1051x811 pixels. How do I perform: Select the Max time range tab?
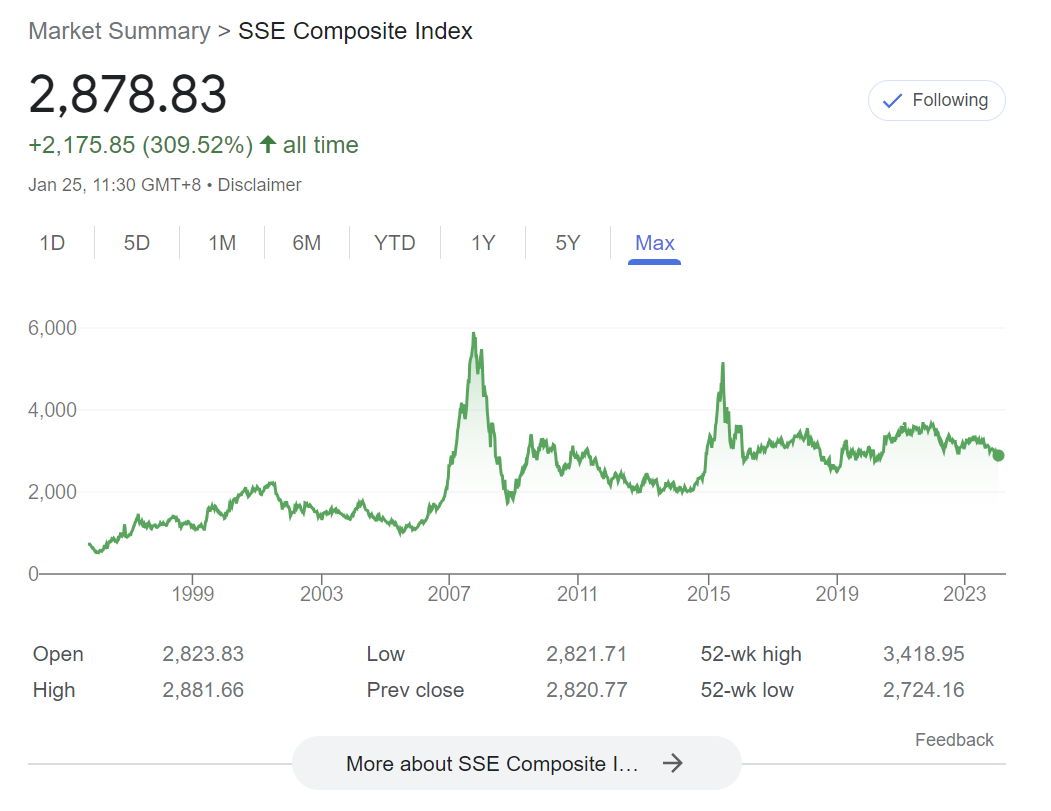(x=654, y=243)
